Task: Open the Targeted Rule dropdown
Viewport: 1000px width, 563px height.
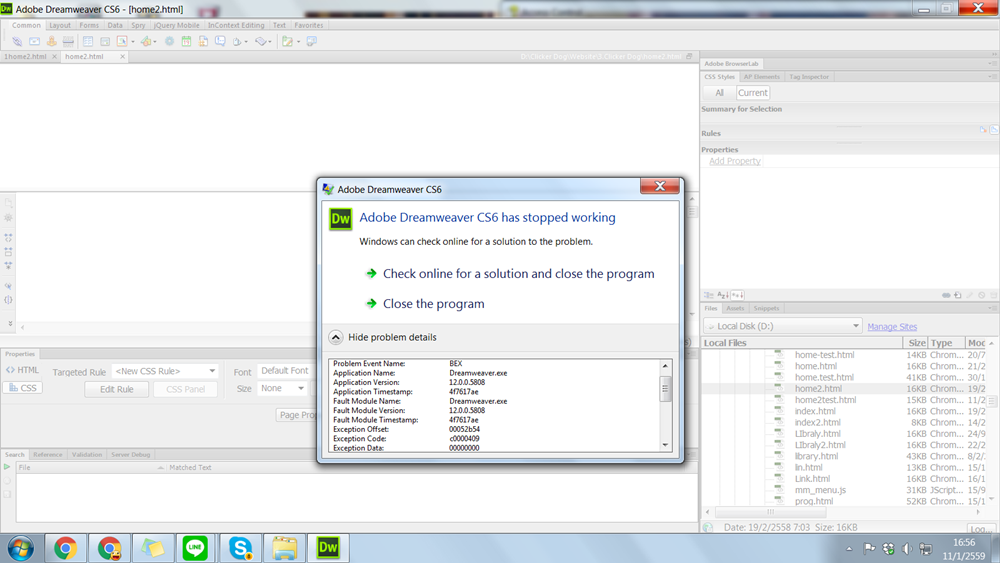Action: click(x=165, y=371)
